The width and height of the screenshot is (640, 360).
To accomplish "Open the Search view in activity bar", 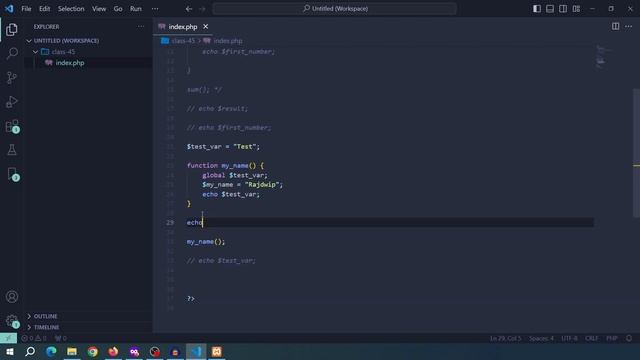I will pyautogui.click(x=12, y=53).
